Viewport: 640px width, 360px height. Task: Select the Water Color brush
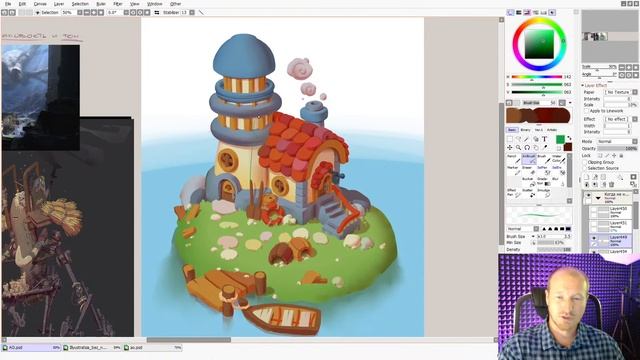559,159
